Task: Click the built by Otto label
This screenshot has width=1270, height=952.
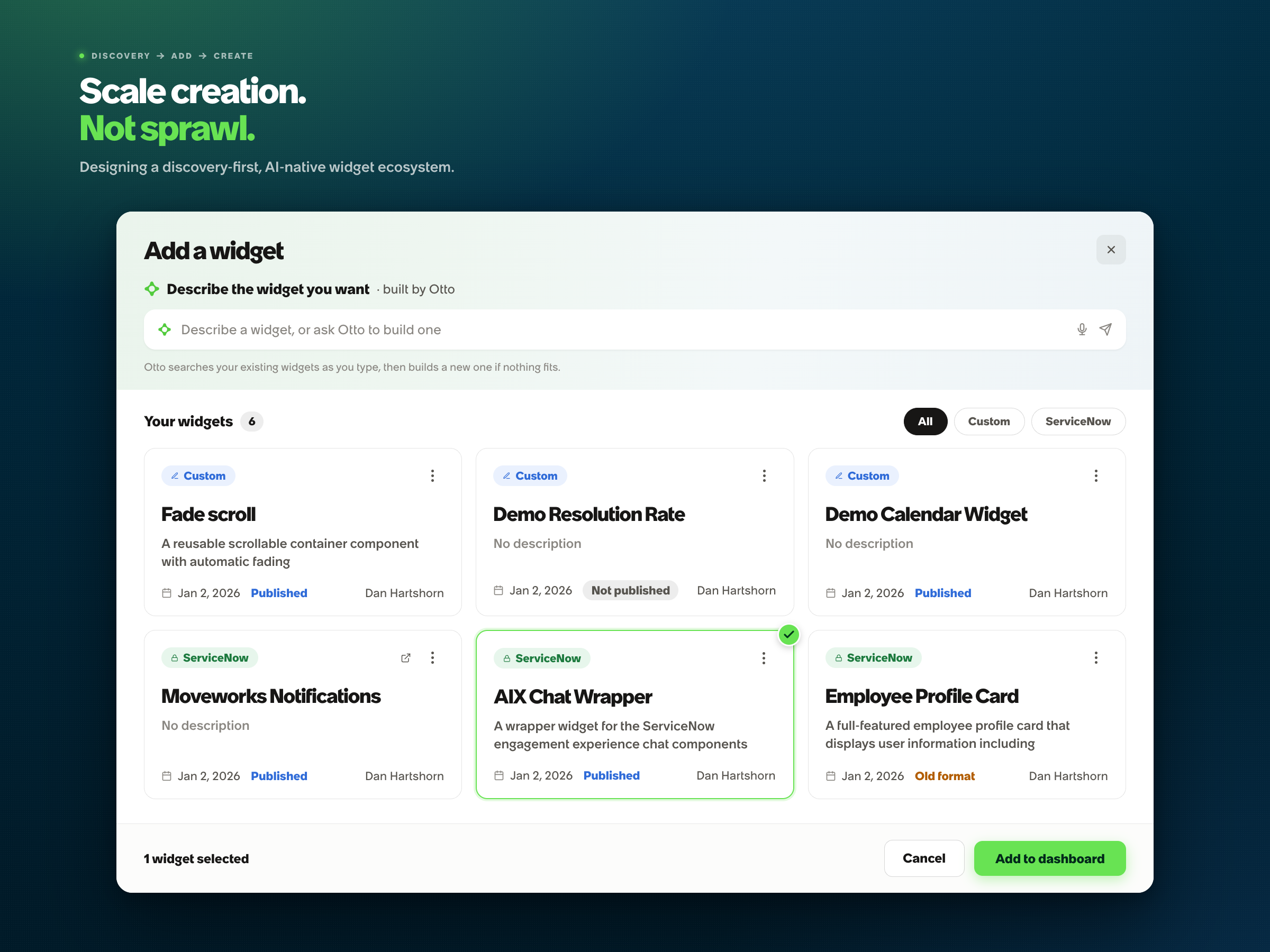Action: [419, 289]
